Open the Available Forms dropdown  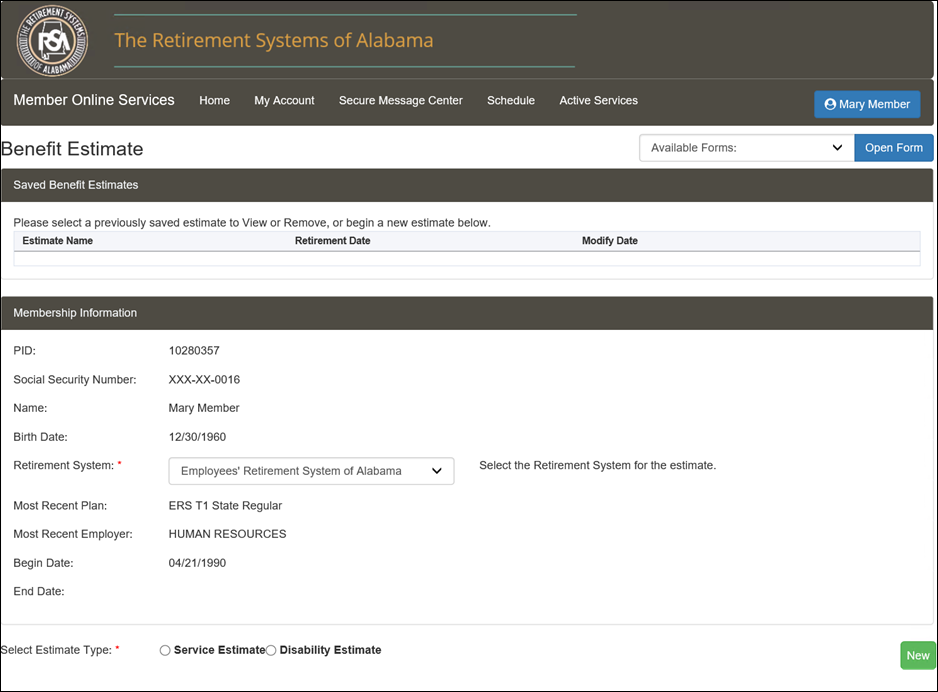coord(747,148)
